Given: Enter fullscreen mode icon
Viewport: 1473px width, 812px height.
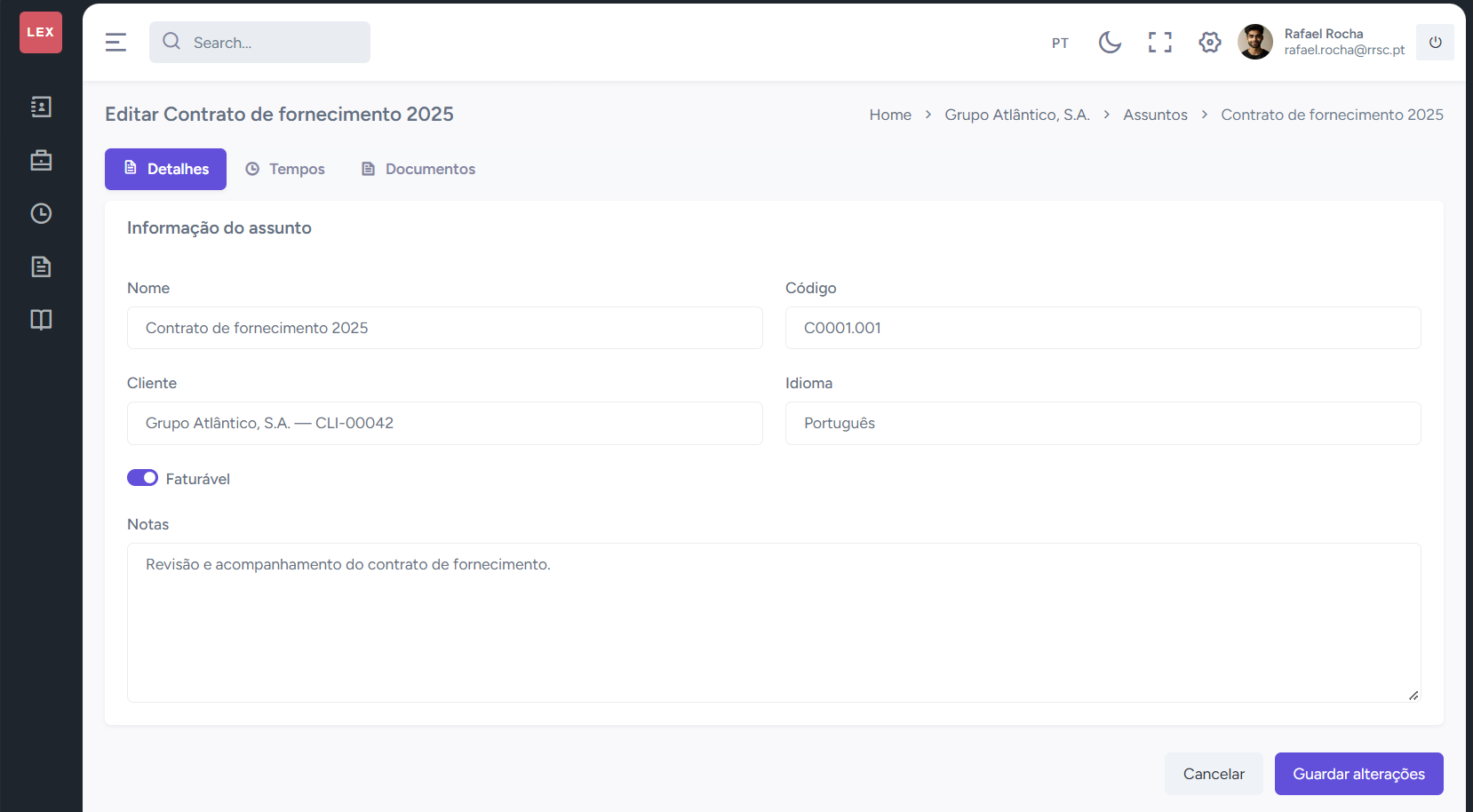Looking at the screenshot, I should (x=1159, y=42).
